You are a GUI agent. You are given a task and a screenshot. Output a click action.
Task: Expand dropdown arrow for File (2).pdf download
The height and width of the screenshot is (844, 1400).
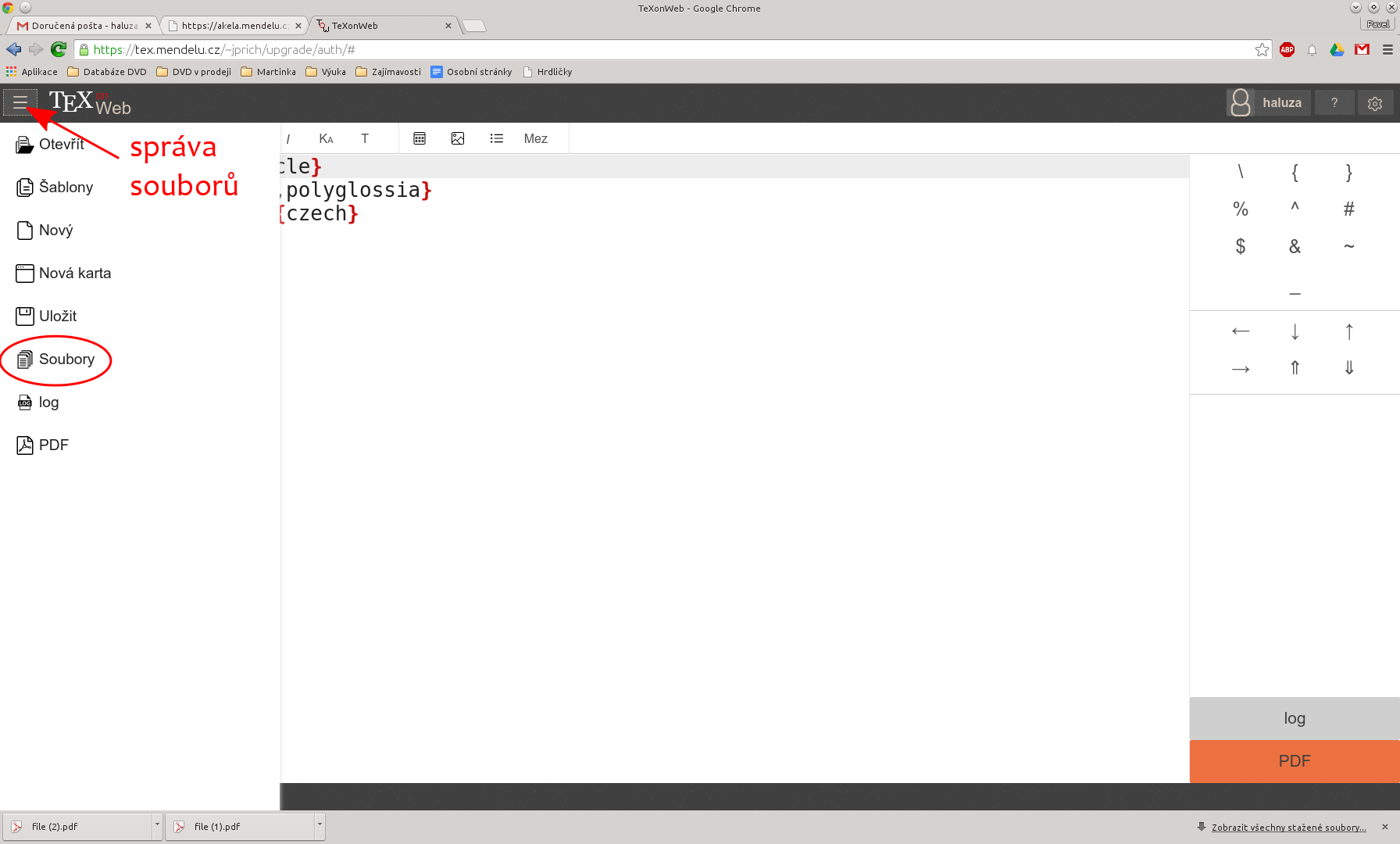(157, 825)
